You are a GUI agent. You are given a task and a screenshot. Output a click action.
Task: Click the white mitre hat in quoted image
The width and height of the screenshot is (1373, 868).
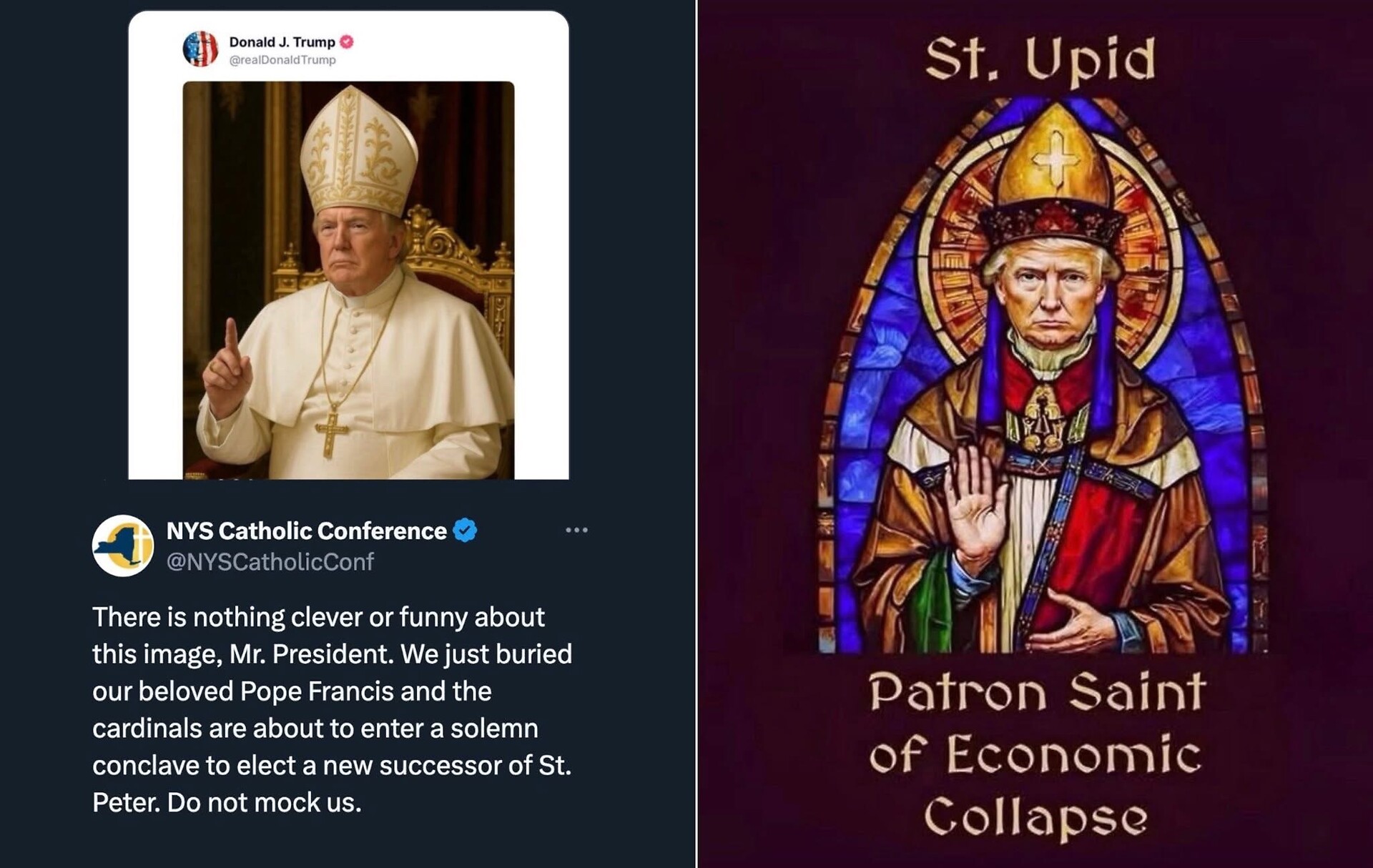tap(358, 152)
